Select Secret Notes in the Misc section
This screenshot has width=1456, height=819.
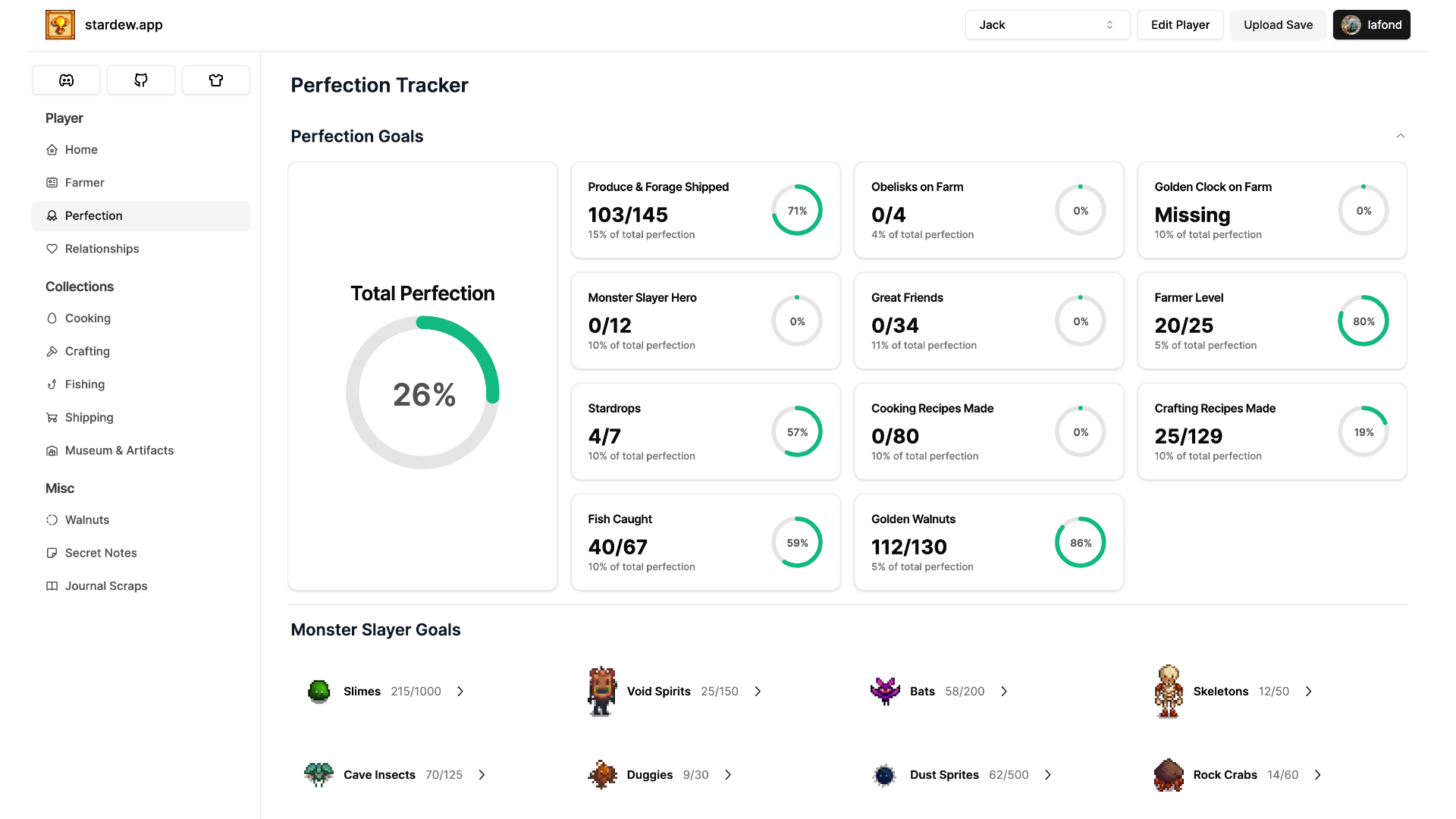click(x=101, y=553)
